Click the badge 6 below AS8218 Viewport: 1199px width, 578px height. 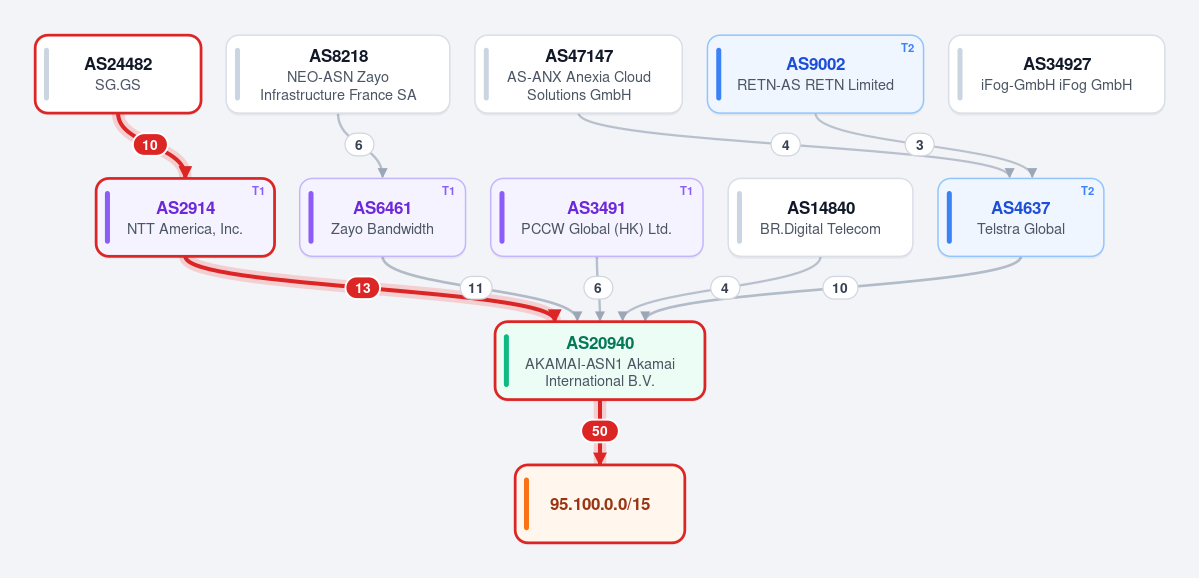(359, 144)
